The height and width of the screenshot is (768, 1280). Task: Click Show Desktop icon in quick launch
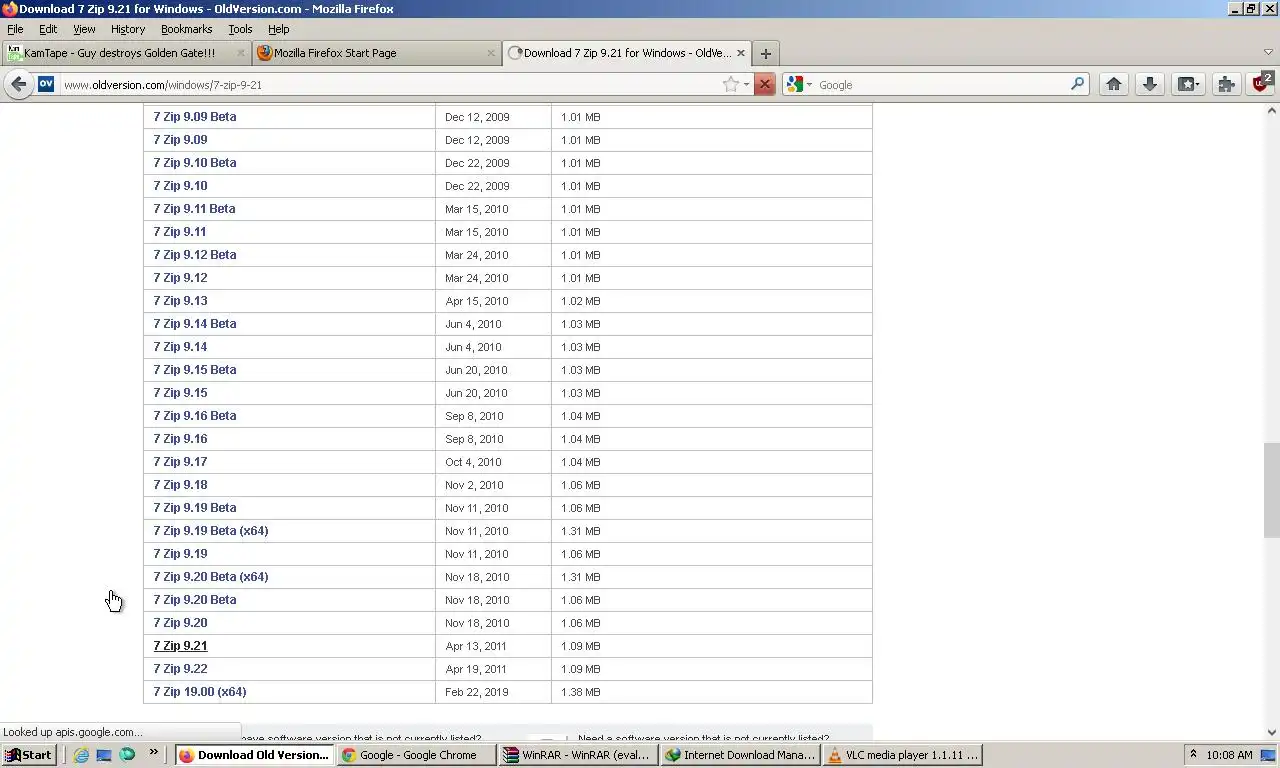point(104,755)
